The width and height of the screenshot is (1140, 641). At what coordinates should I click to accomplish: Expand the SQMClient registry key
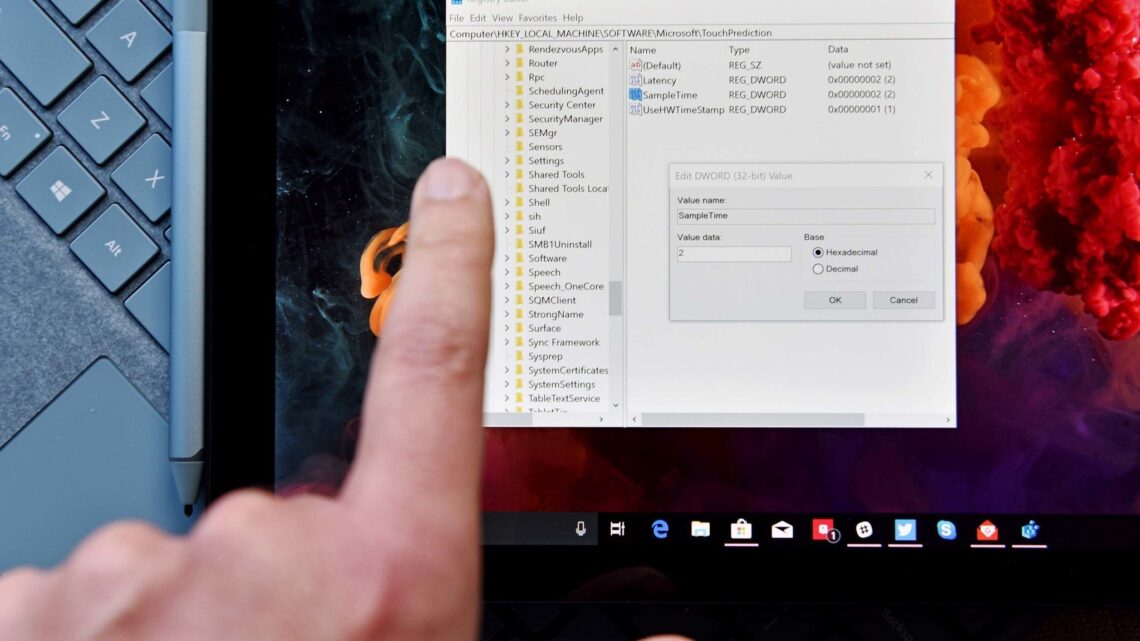(507, 300)
